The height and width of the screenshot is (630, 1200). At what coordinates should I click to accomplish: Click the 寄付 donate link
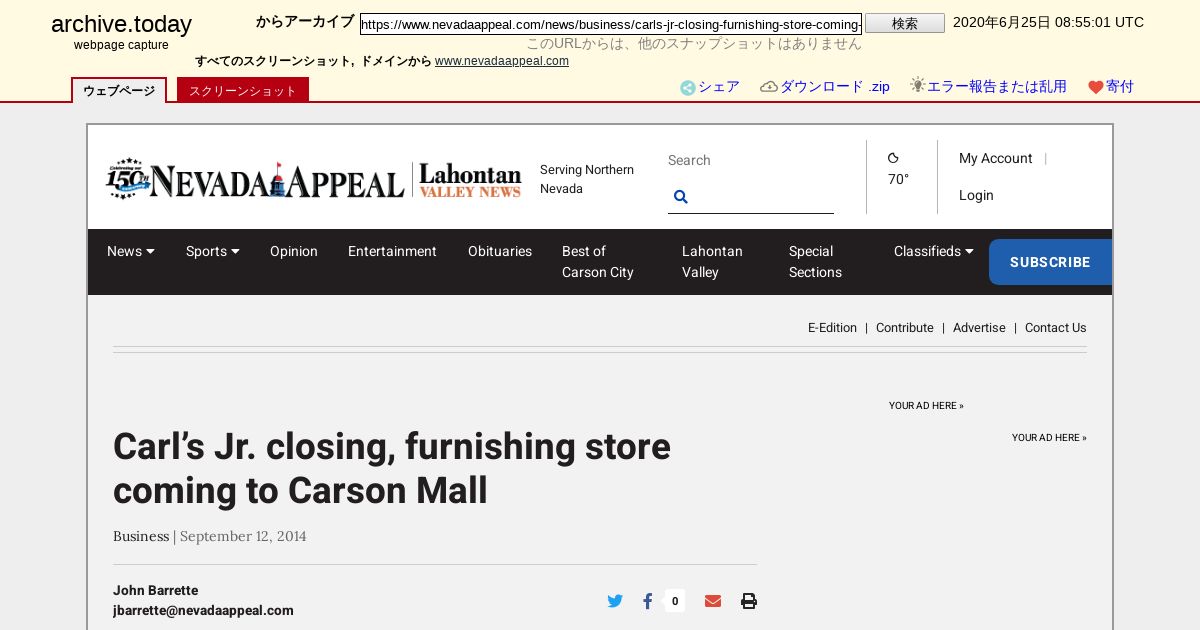(x=1111, y=87)
